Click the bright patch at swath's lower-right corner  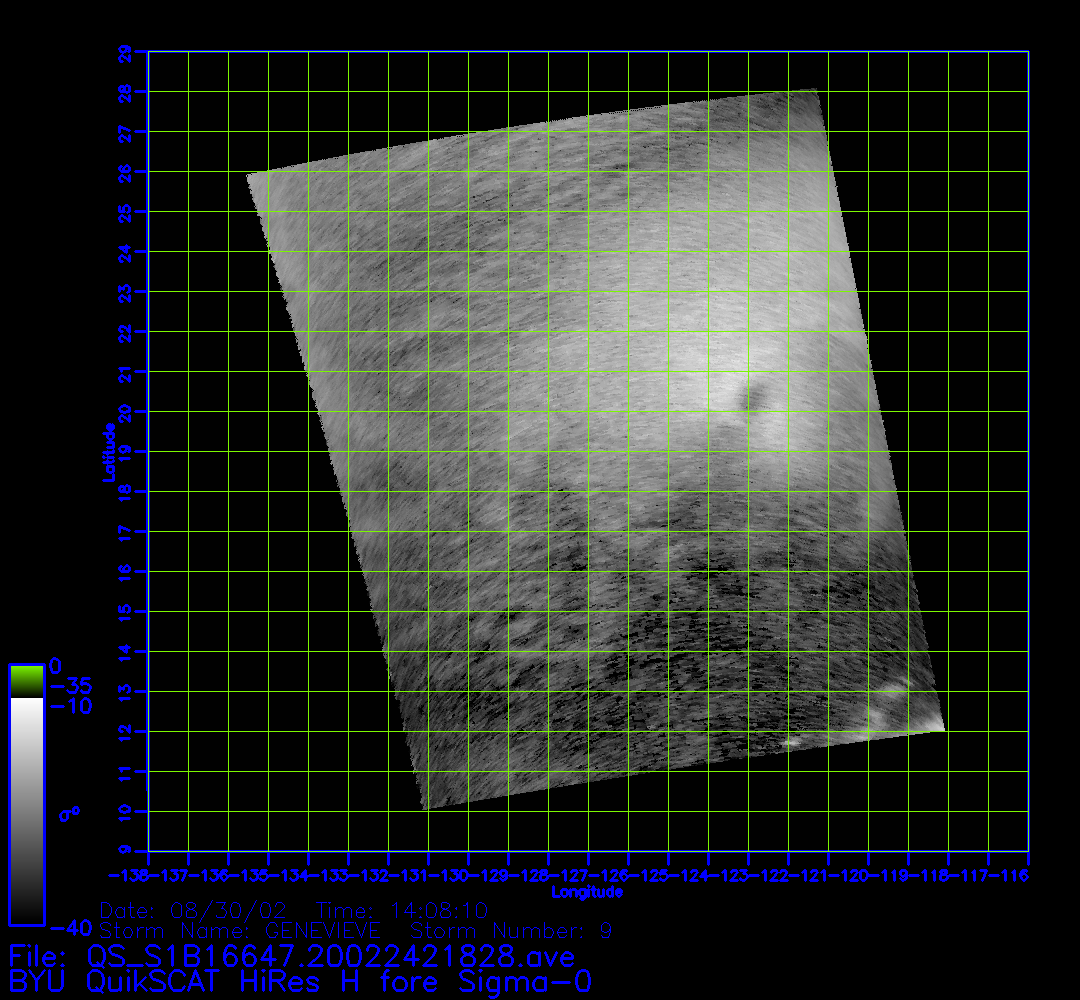[x=893, y=710]
